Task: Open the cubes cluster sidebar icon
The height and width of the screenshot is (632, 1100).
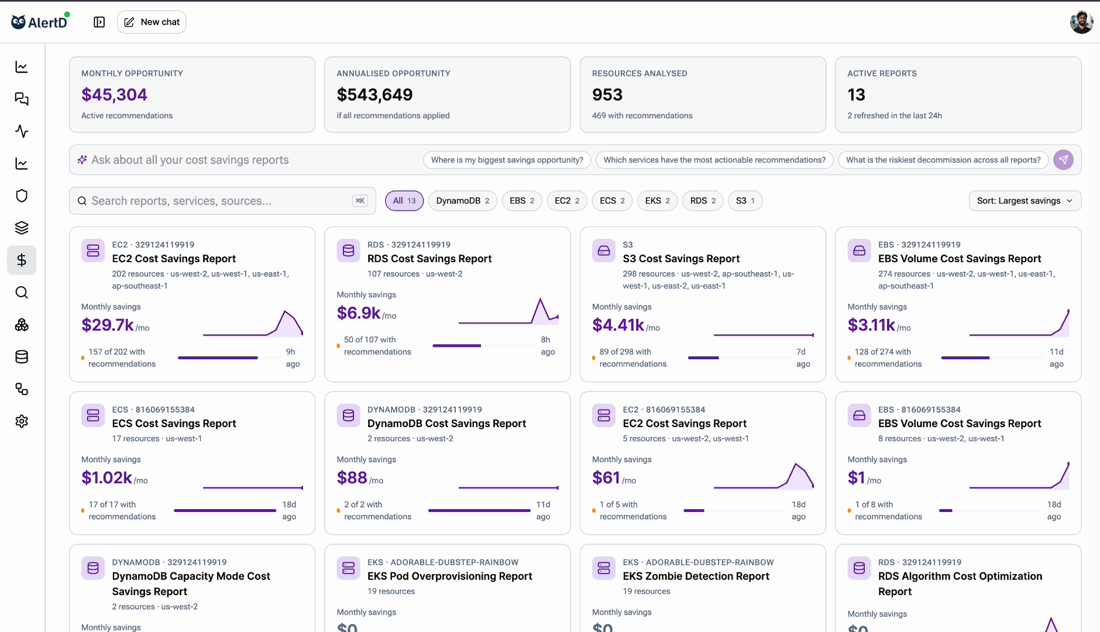Action: tap(22, 325)
